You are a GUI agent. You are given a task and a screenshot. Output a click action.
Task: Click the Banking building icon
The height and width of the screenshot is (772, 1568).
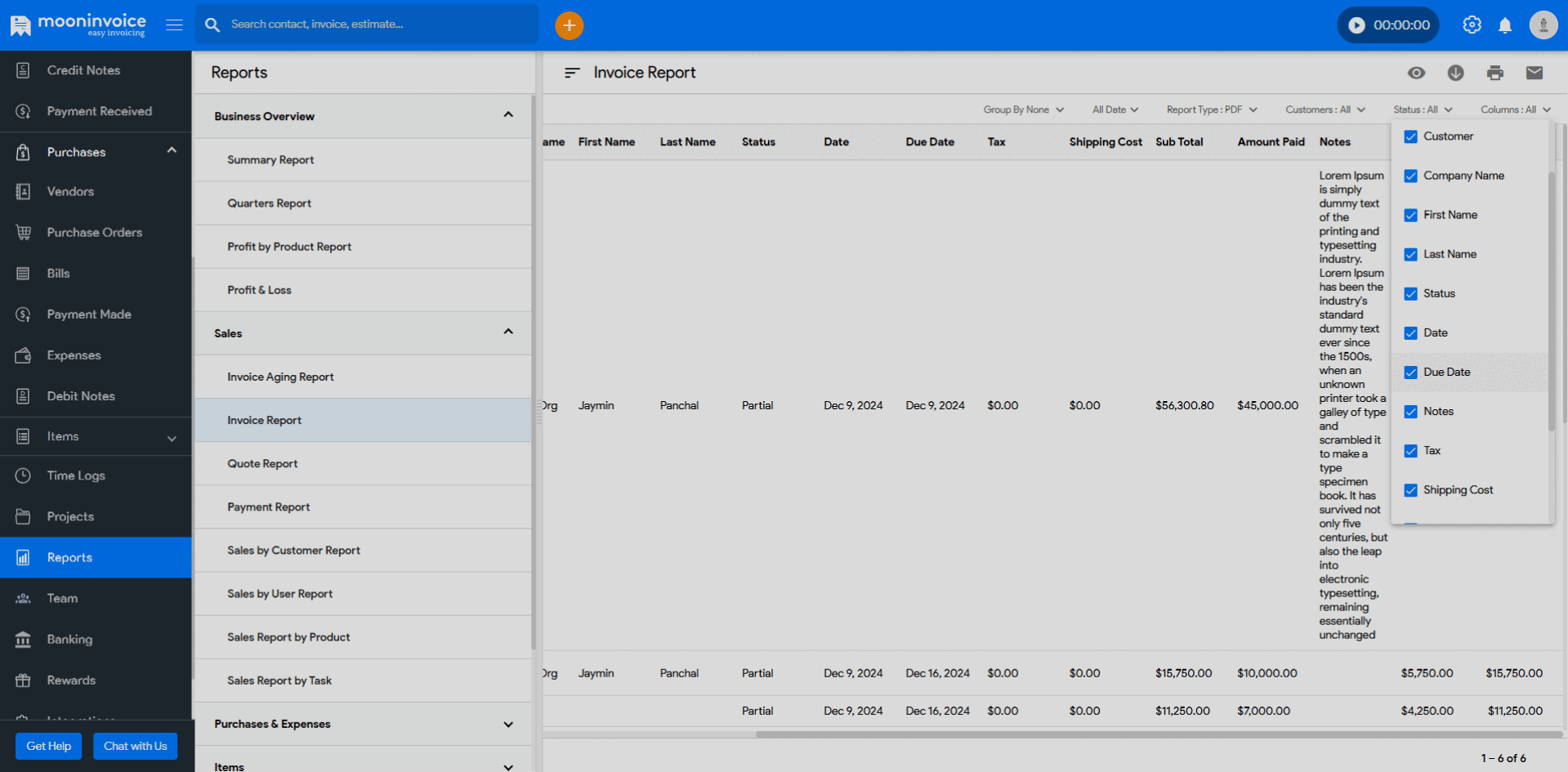23,639
